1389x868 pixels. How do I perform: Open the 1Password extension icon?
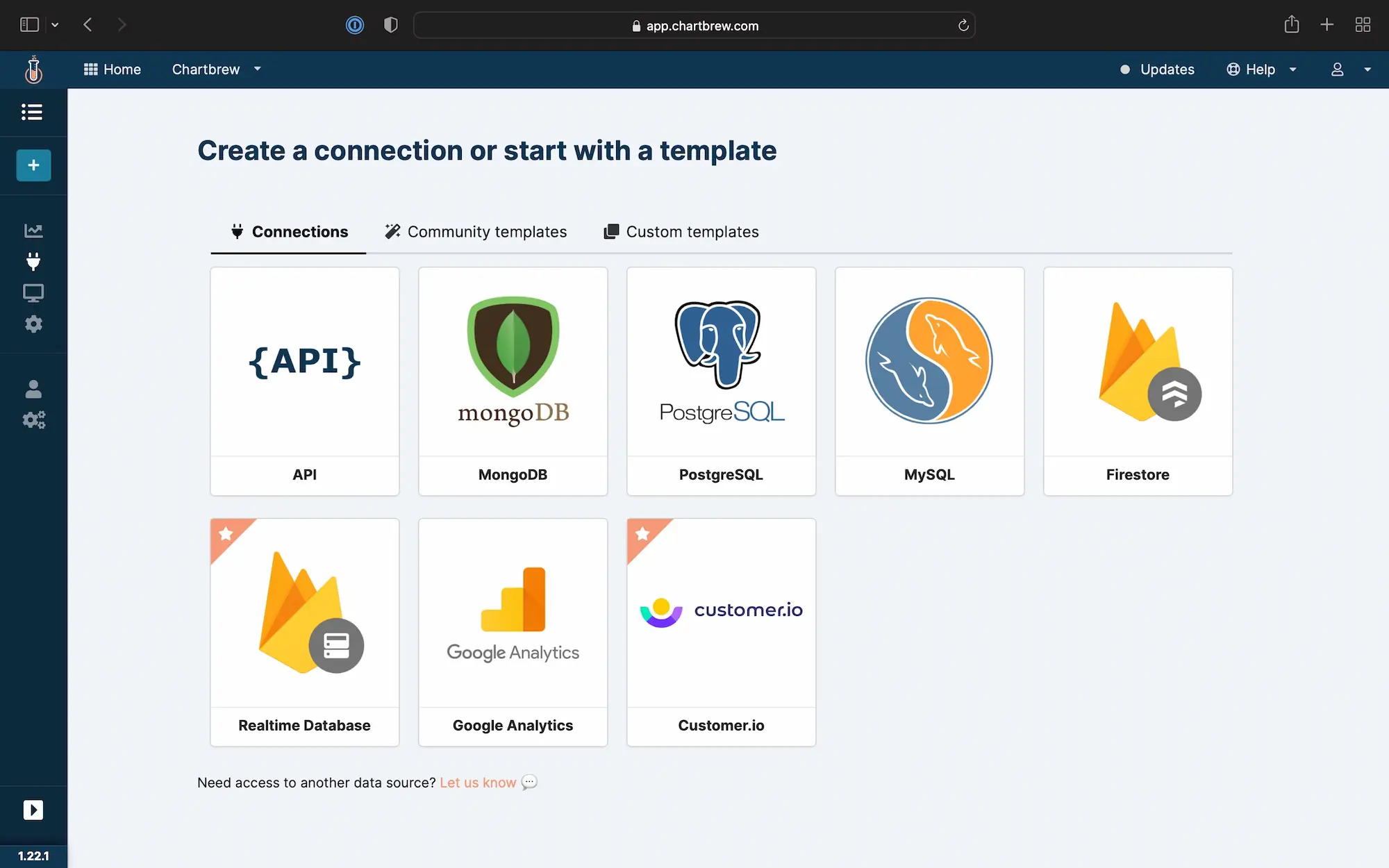(355, 25)
